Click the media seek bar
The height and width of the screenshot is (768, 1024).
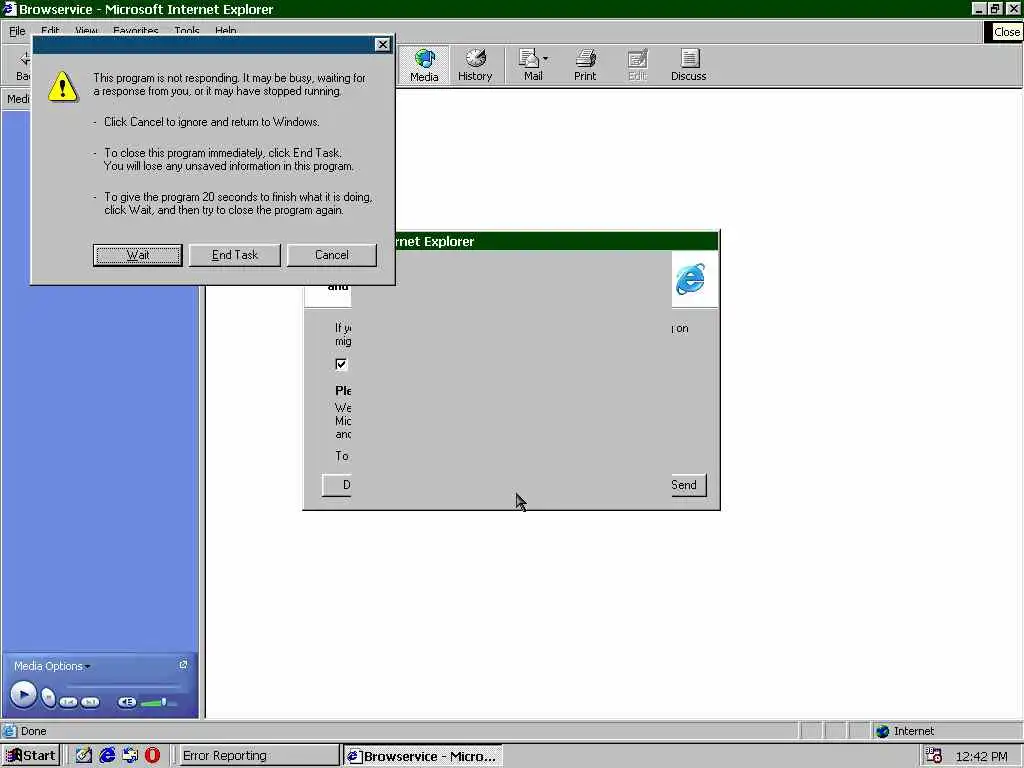[x=122, y=685]
